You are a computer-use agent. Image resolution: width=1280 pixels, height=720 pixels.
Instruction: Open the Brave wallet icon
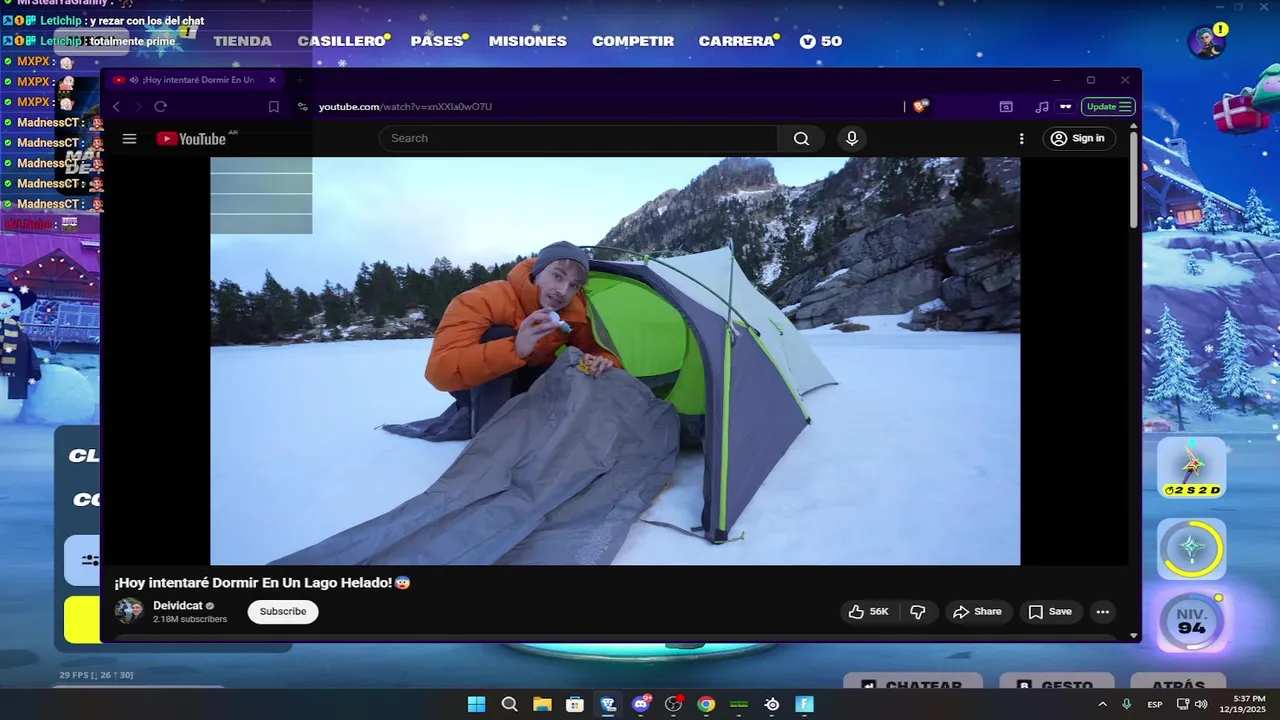pos(1066,107)
